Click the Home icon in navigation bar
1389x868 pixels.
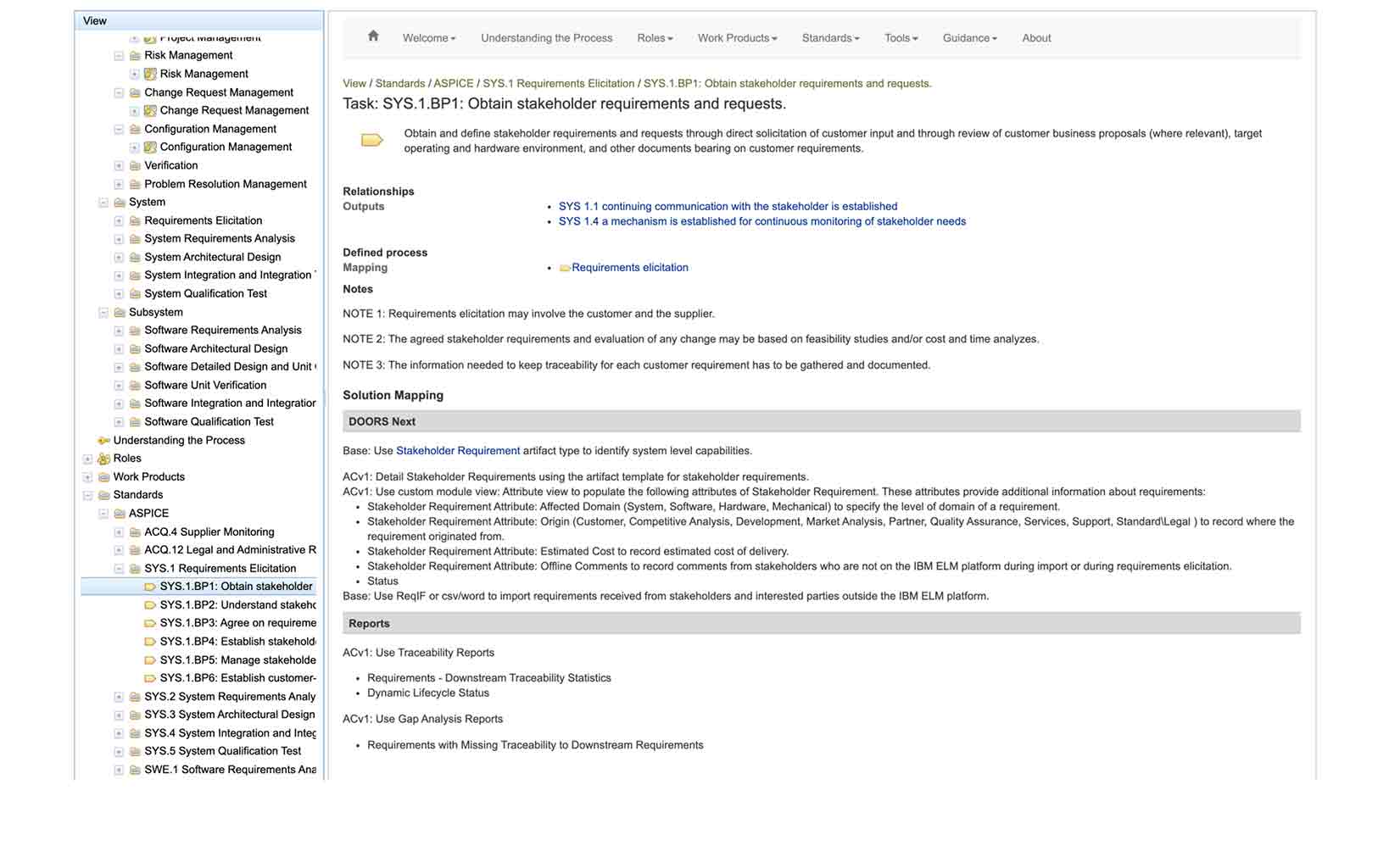373,36
